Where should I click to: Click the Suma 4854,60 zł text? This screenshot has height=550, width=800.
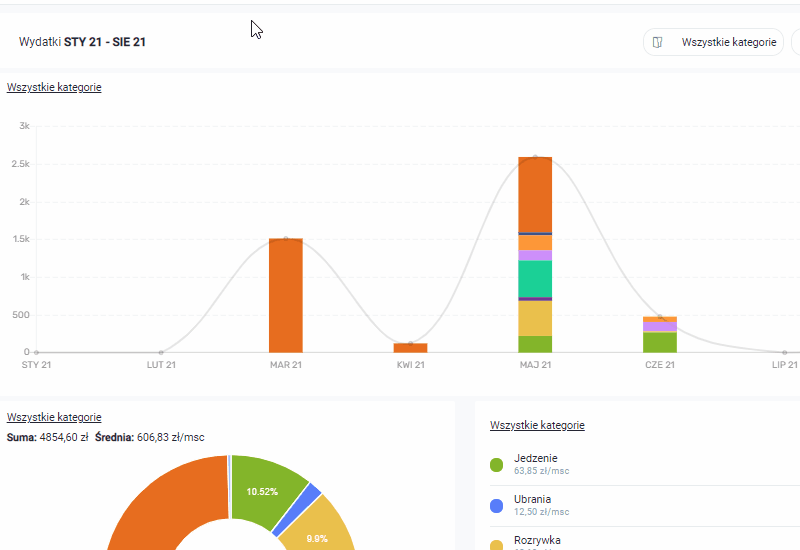[47, 437]
